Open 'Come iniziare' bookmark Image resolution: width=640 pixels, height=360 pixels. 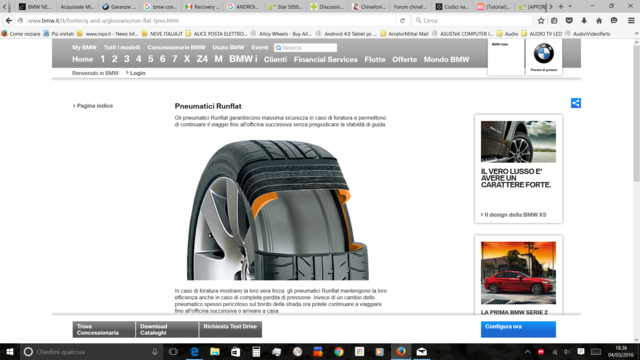[x=21, y=33]
